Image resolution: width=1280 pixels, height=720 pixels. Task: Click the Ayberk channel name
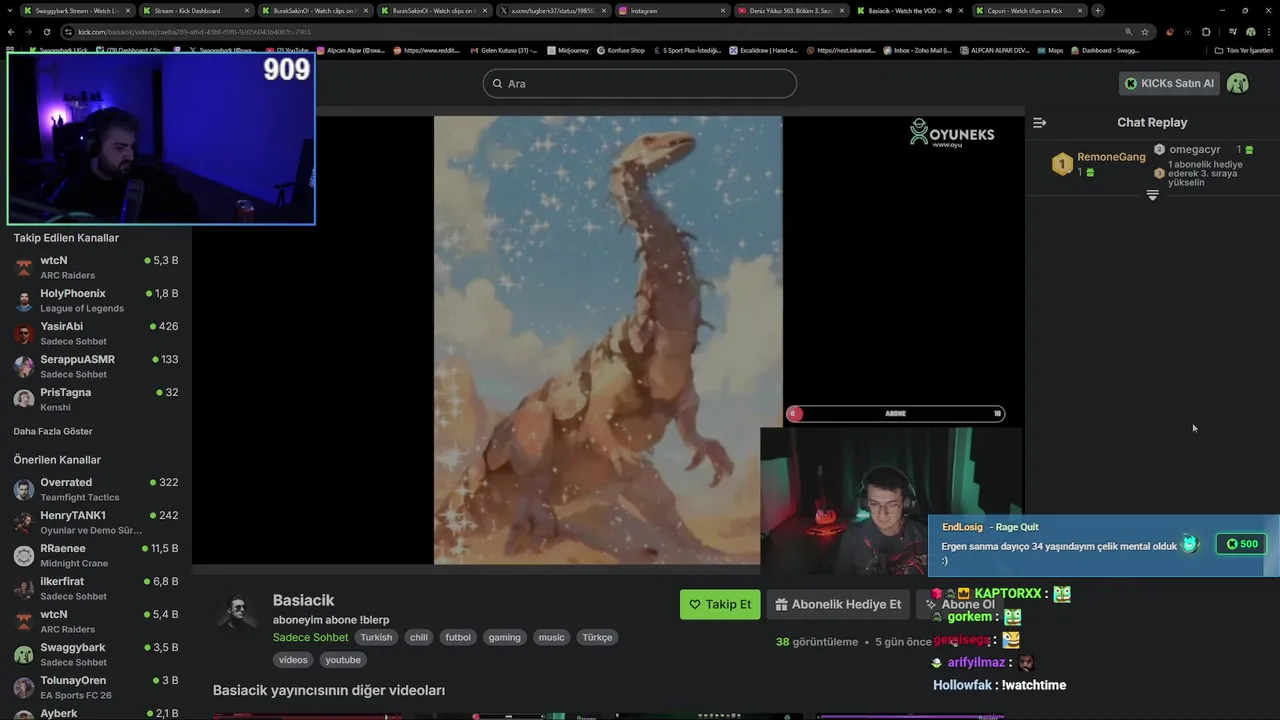(x=59, y=713)
